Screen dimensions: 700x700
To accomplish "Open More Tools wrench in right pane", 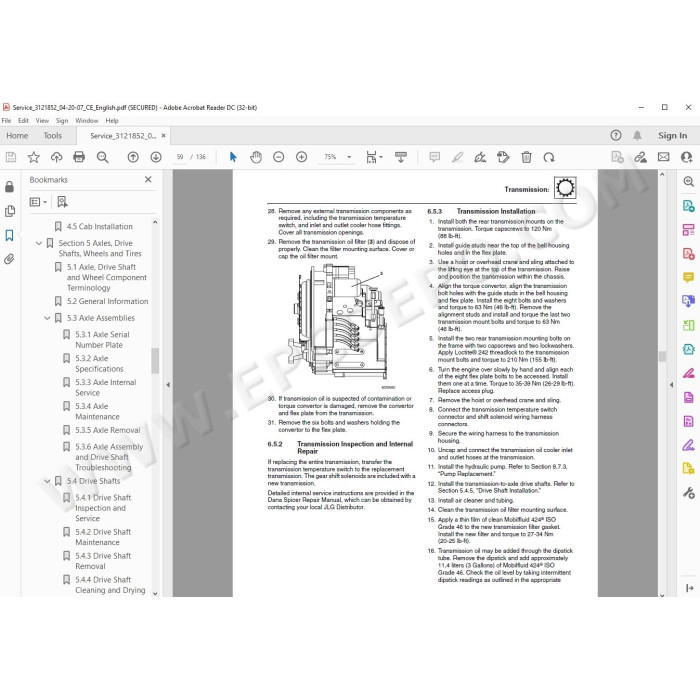I will [x=688, y=493].
